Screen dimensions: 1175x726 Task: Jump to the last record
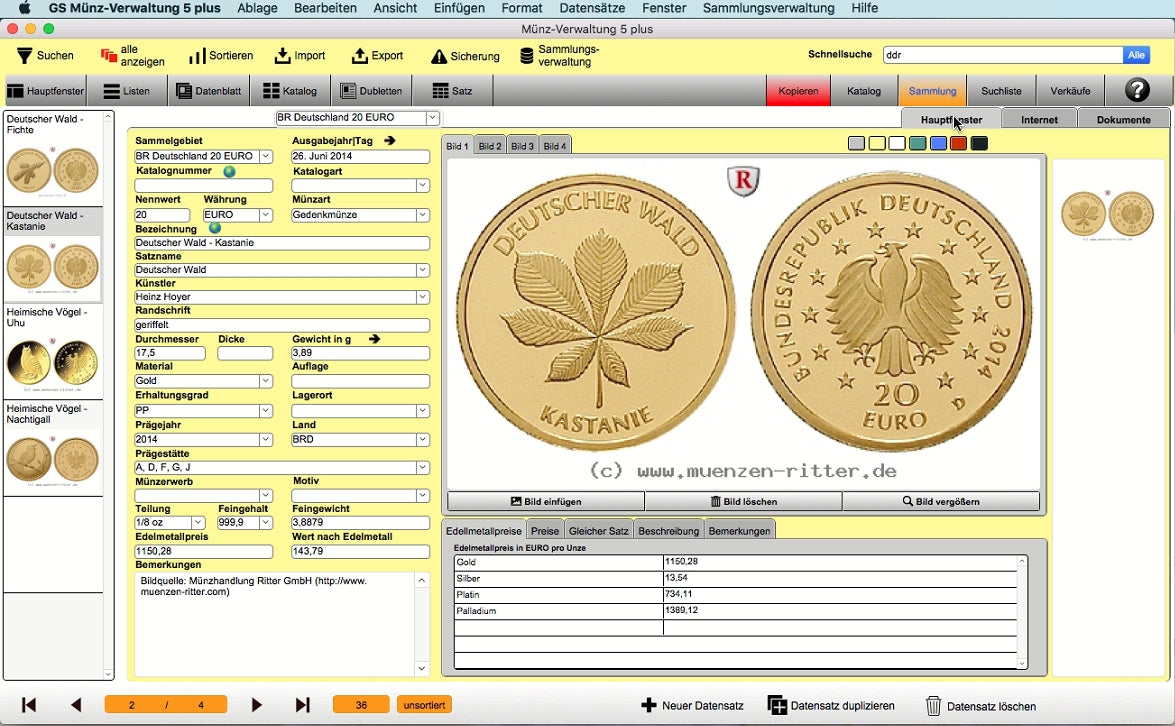pos(303,705)
